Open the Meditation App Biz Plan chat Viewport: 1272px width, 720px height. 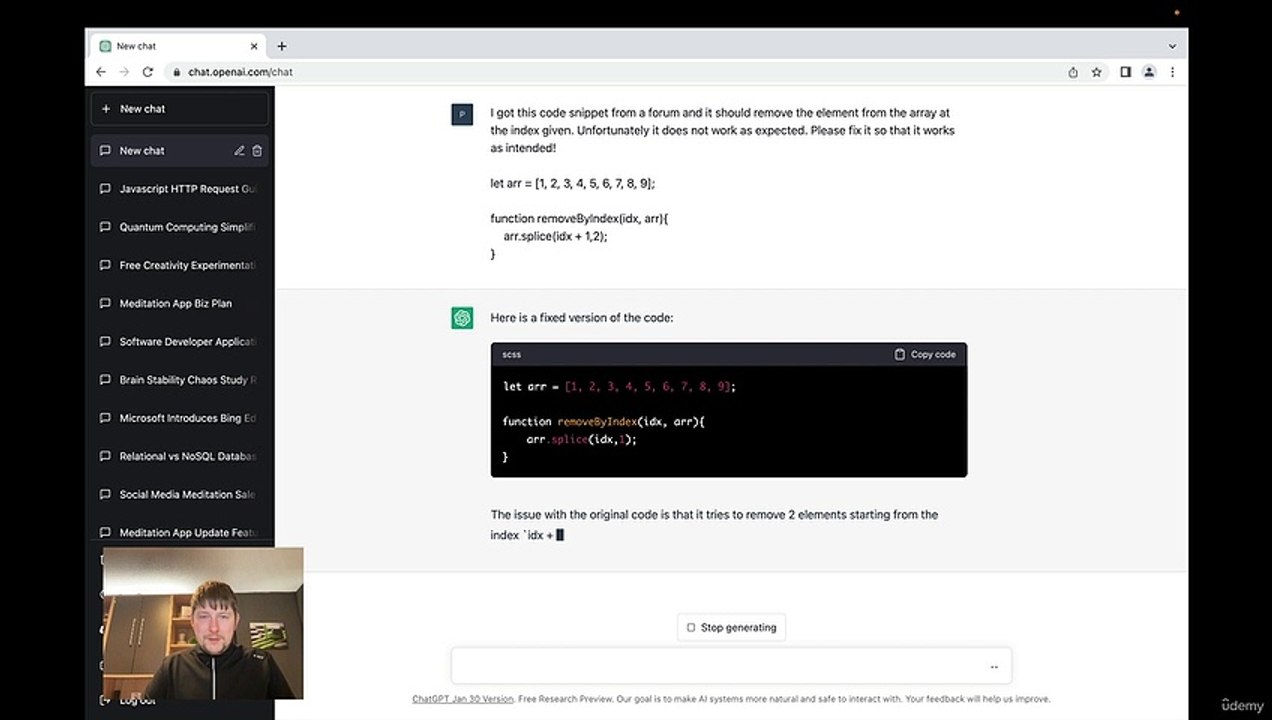coord(180,303)
